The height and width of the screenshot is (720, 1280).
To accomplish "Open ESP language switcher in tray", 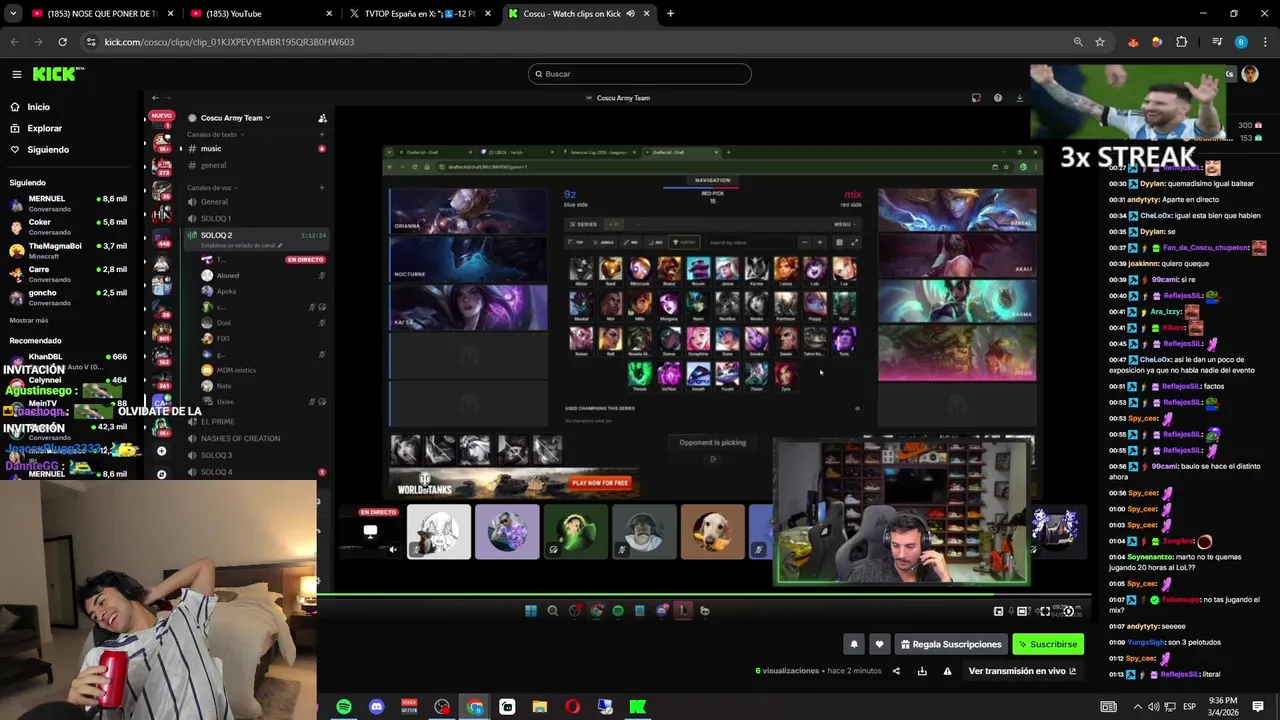I will pos(1188,707).
